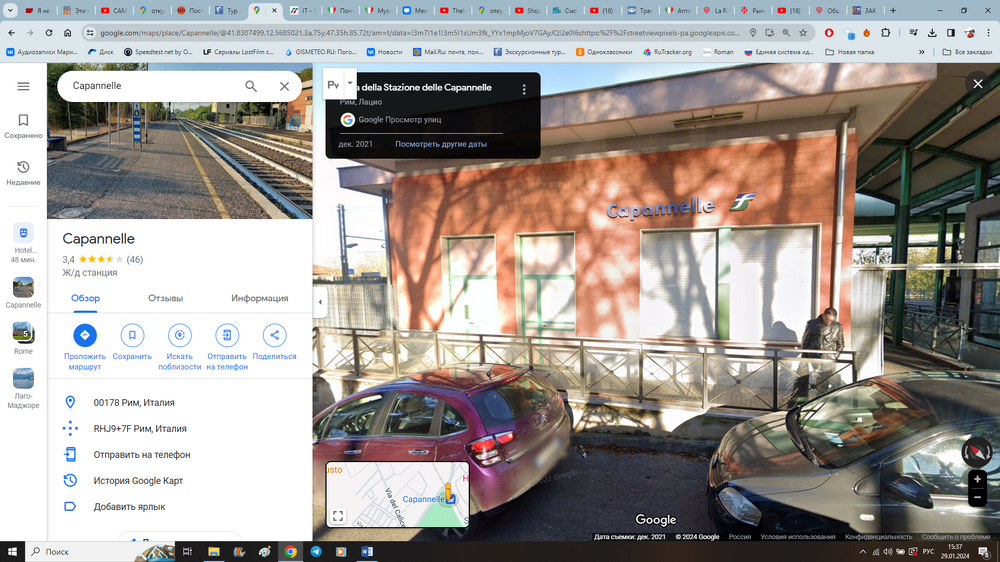The image size is (1000, 562).
Task: Copy the plus code RHJ9+7F row
Action: tap(180, 429)
